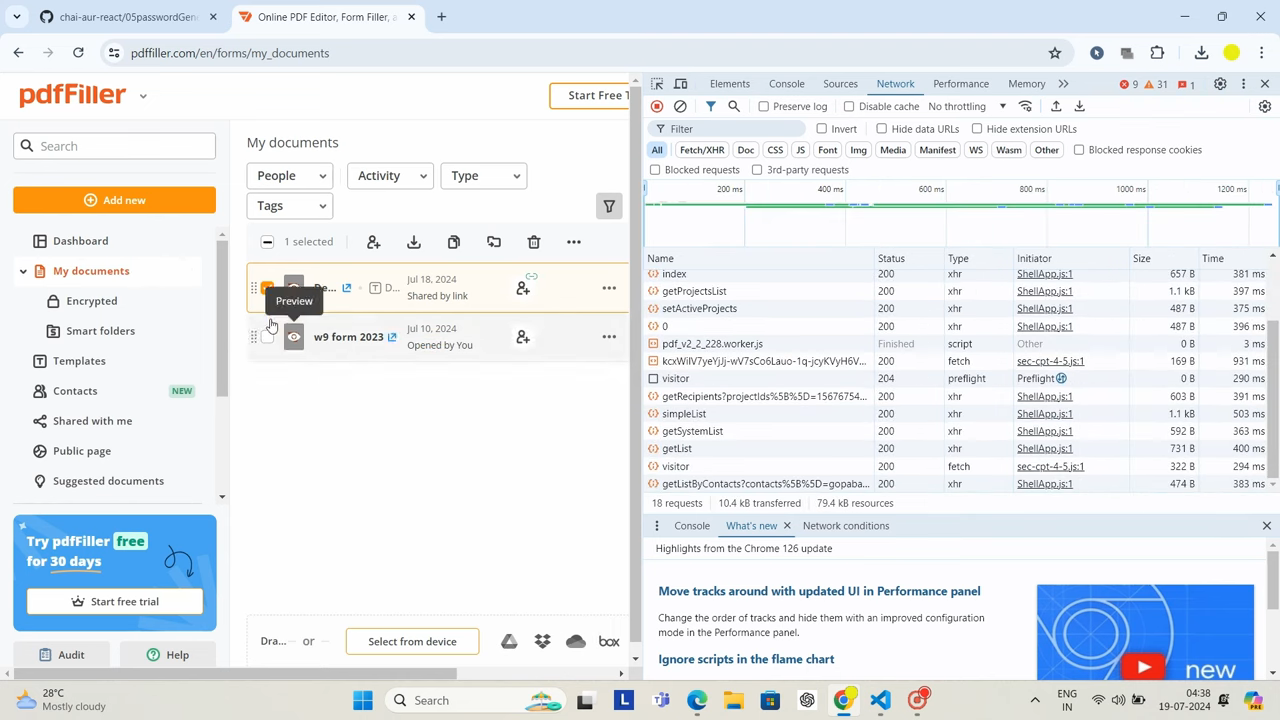Deselect all with the 1 selected checkbox
1280x720 pixels.
267,242
